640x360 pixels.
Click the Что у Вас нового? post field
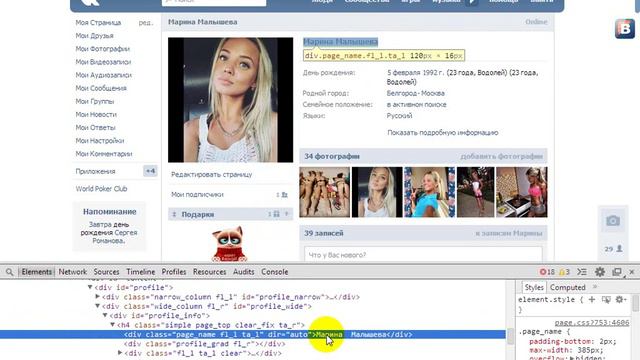click(423, 255)
